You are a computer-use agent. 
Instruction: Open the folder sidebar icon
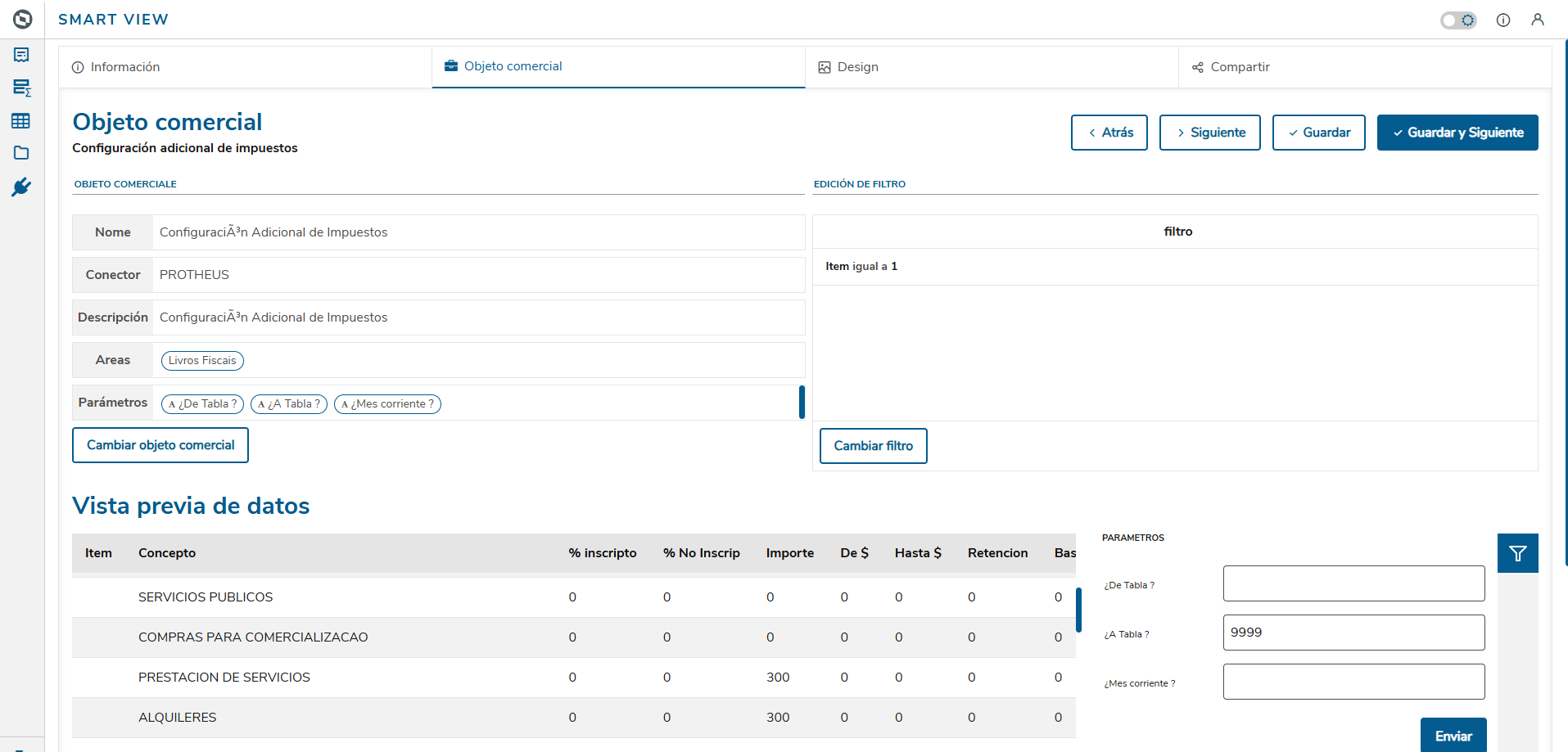[21, 153]
